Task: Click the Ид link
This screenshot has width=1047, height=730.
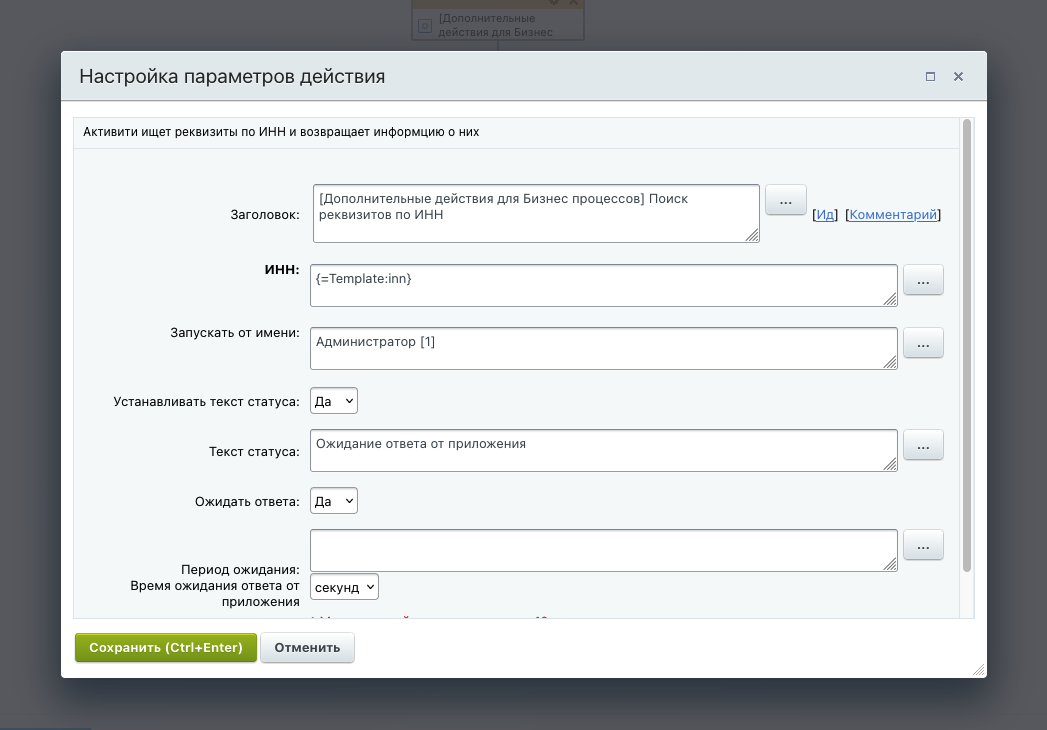Action: [x=825, y=214]
